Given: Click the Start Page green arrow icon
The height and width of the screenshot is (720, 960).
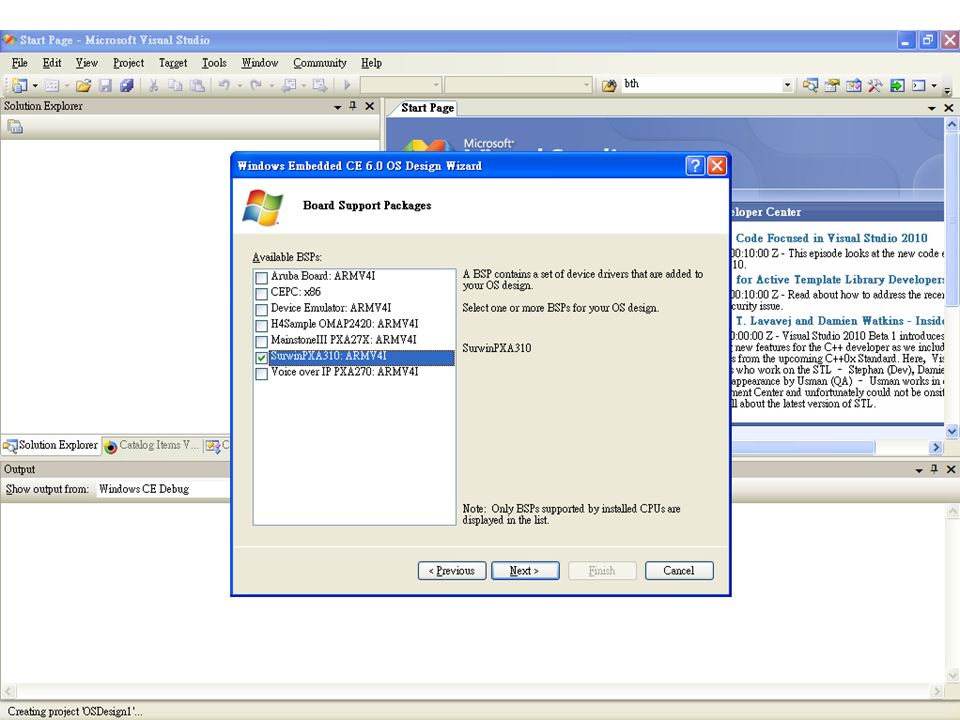Looking at the screenshot, I should coord(897,85).
